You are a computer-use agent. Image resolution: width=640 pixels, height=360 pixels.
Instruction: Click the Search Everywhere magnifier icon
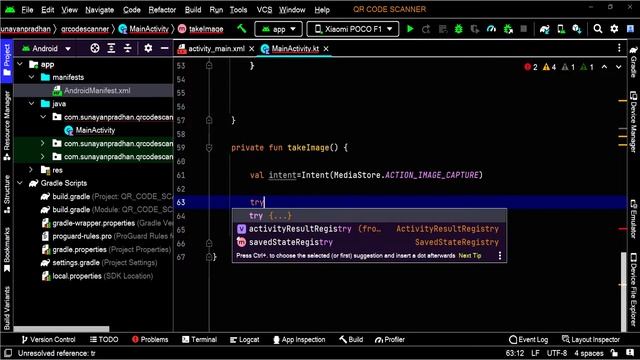pos(598,29)
